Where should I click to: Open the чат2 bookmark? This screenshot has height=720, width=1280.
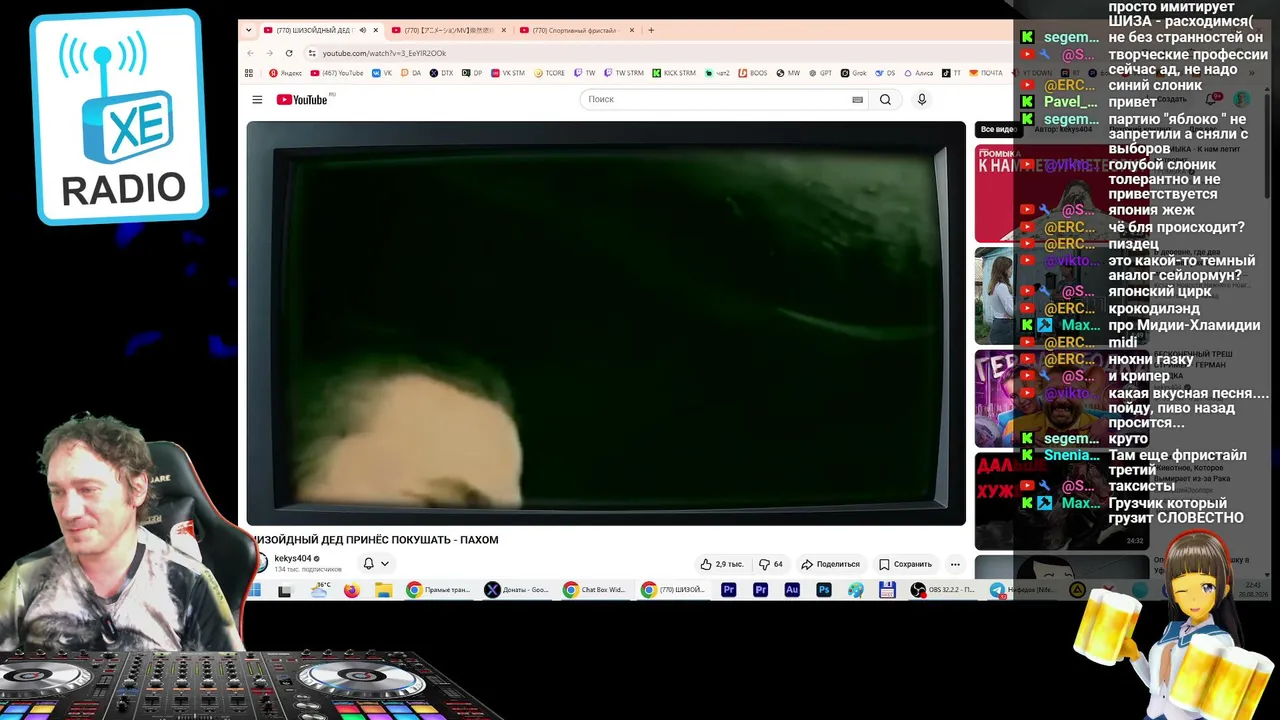[717, 73]
